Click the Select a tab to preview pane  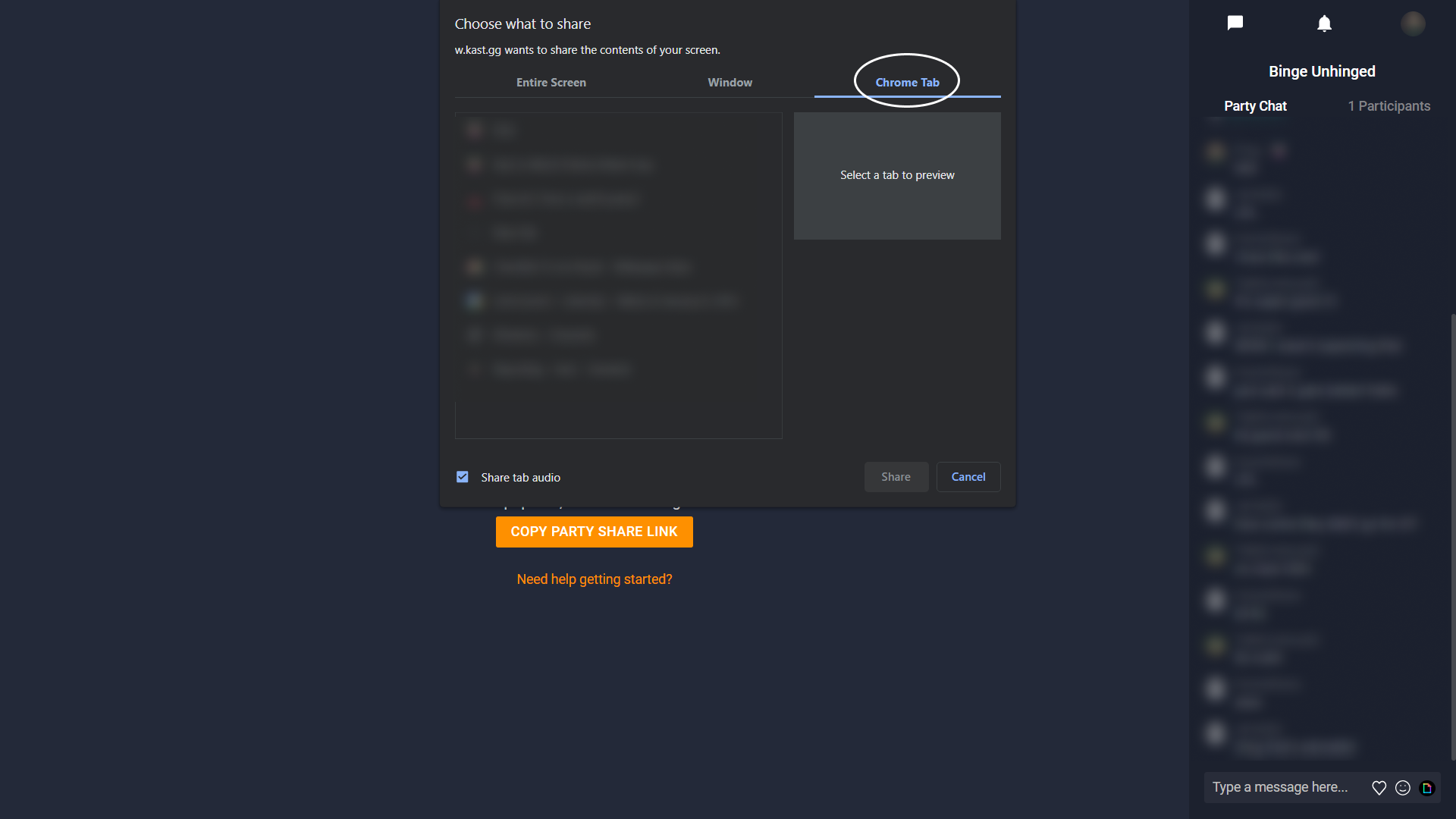pyautogui.click(x=897, y=175)
